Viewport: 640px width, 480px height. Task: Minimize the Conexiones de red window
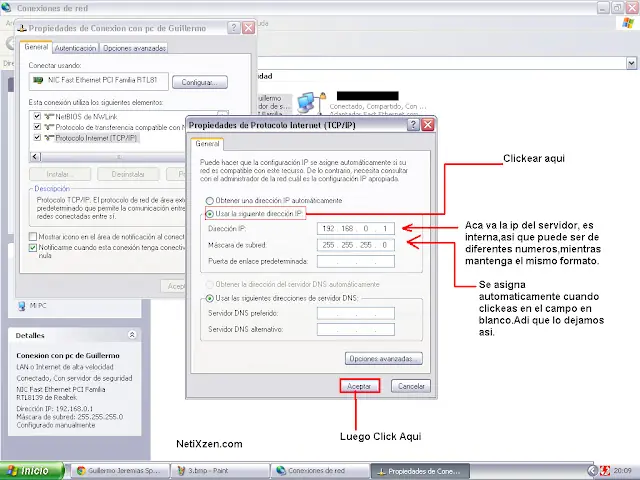click(603, 7)
